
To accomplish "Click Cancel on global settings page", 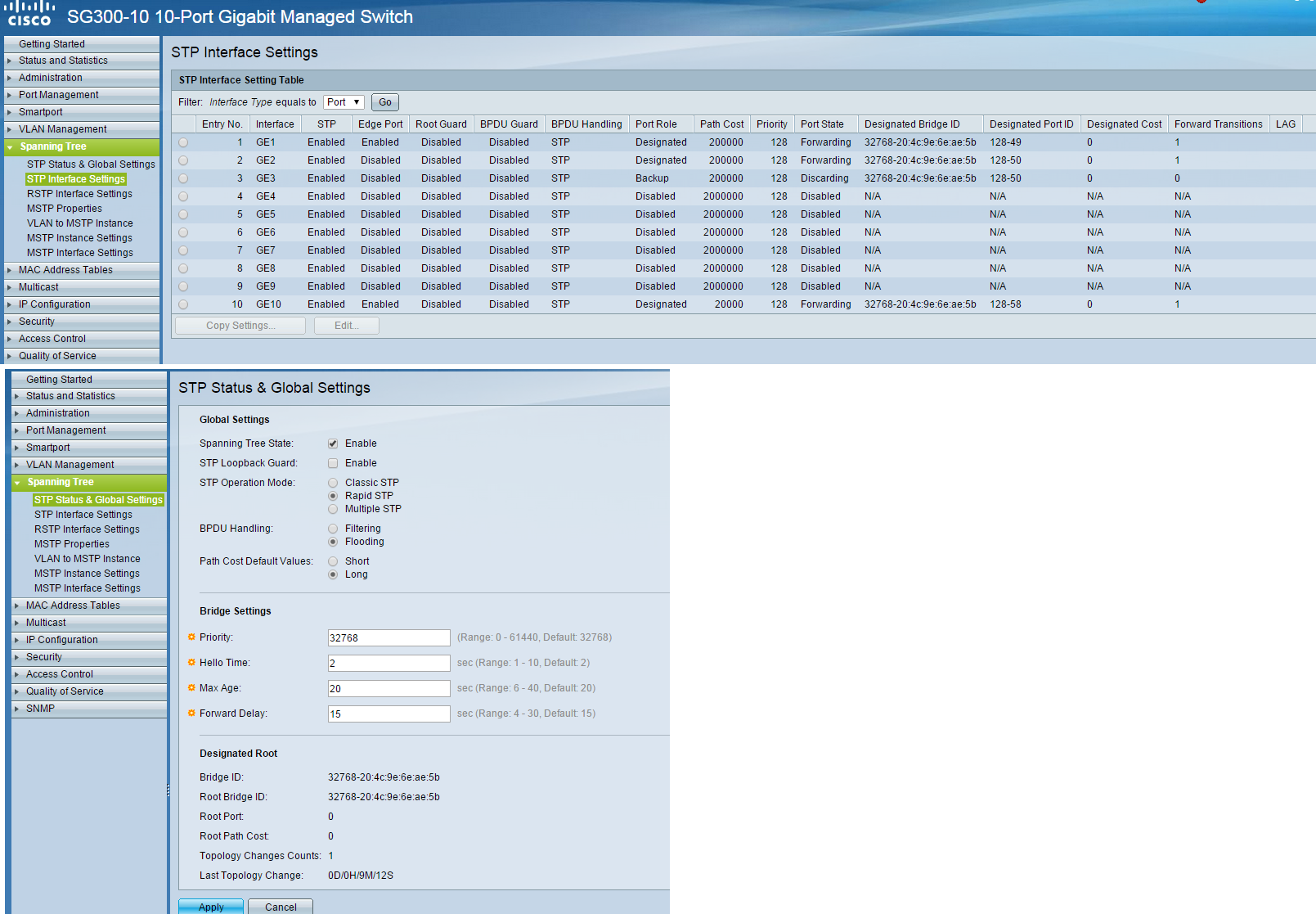I will tap(281, 907).
